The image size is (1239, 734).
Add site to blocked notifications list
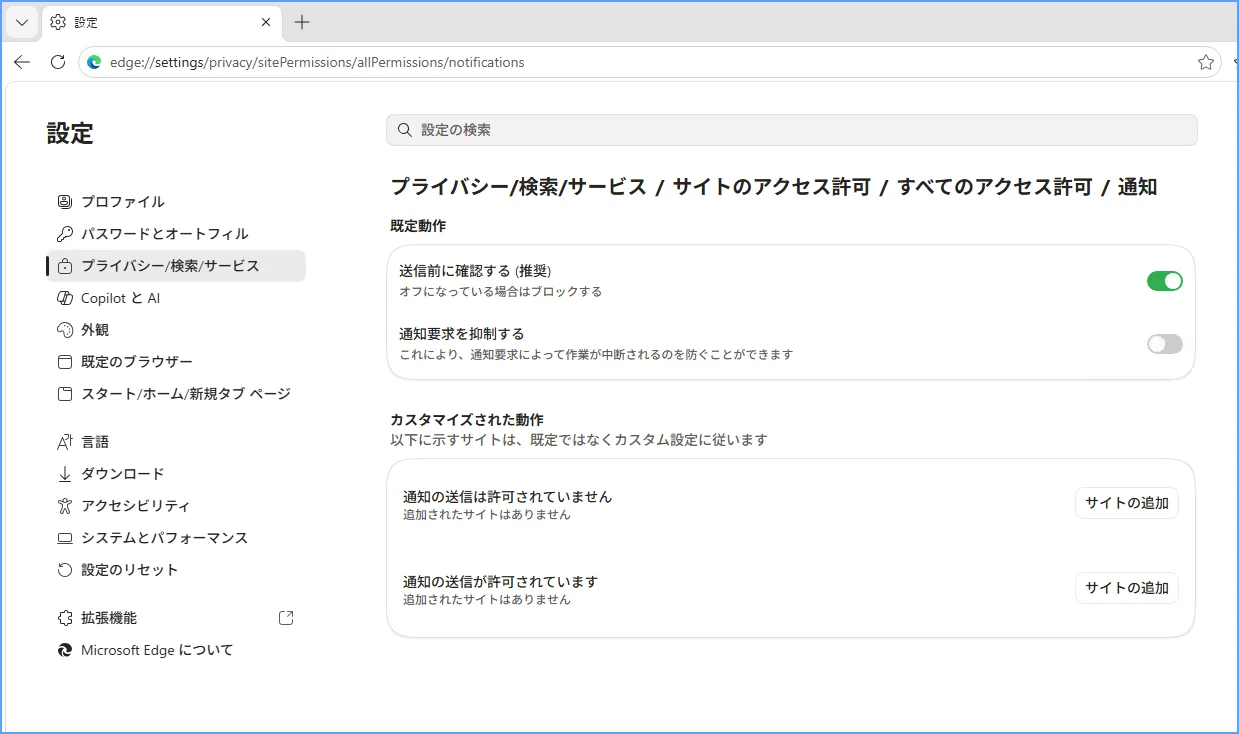pyautogui.click(x=1127, y=503)
